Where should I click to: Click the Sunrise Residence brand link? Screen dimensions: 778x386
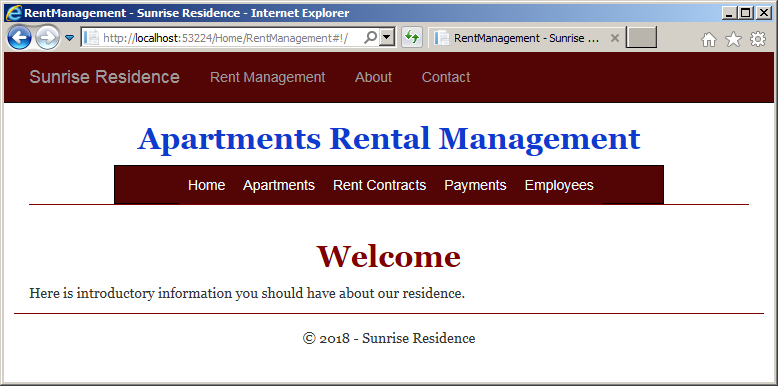click(104, 77)
